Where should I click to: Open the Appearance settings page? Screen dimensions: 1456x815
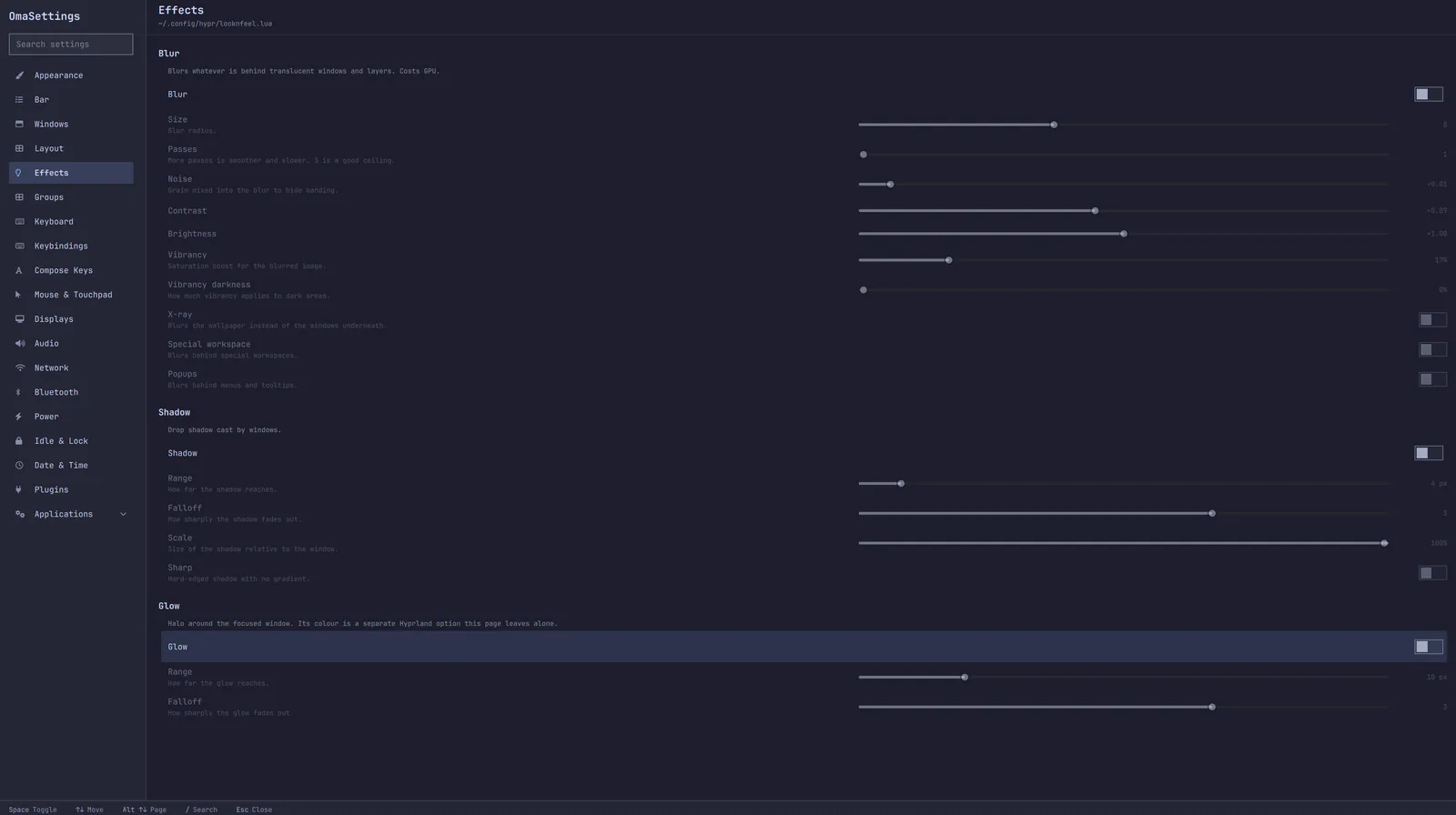71,75
